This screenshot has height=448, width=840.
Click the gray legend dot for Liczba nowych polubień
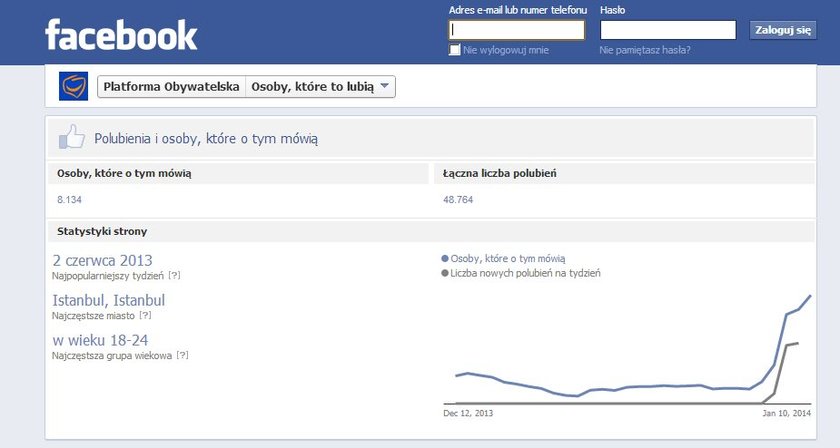pyautogui.click(x=445, y=273)
